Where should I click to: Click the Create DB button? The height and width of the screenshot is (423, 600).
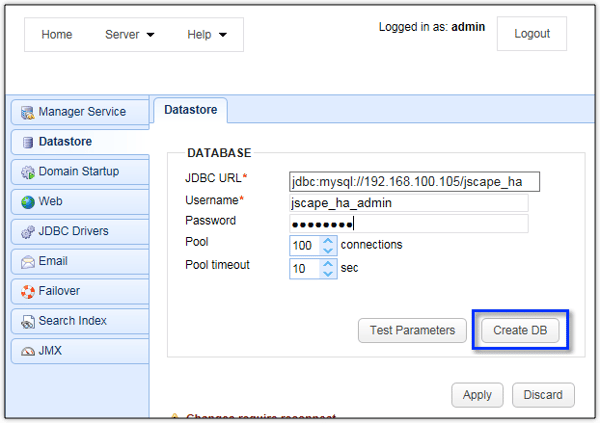click(520, 330)
